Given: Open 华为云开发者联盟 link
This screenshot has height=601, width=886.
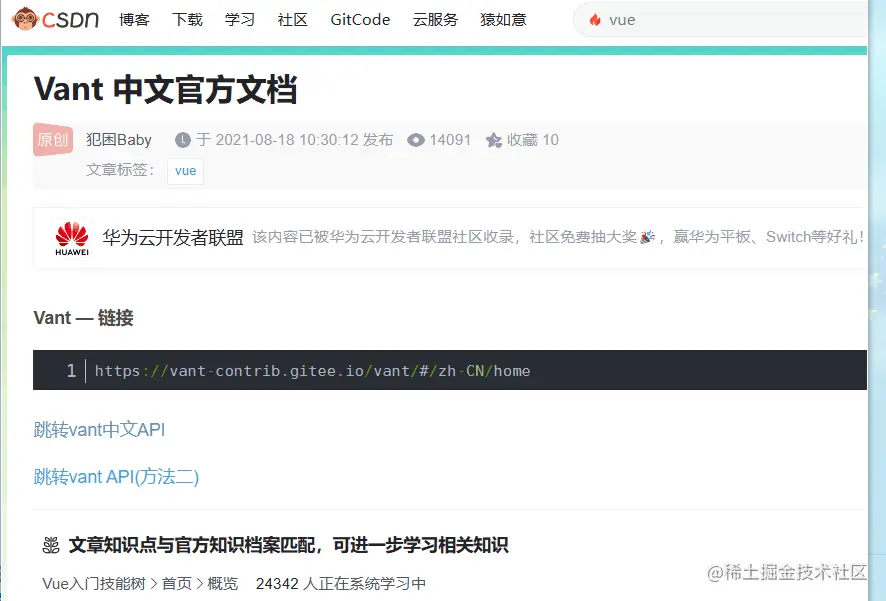Looking at the screenshot, I should coord(173,238).
